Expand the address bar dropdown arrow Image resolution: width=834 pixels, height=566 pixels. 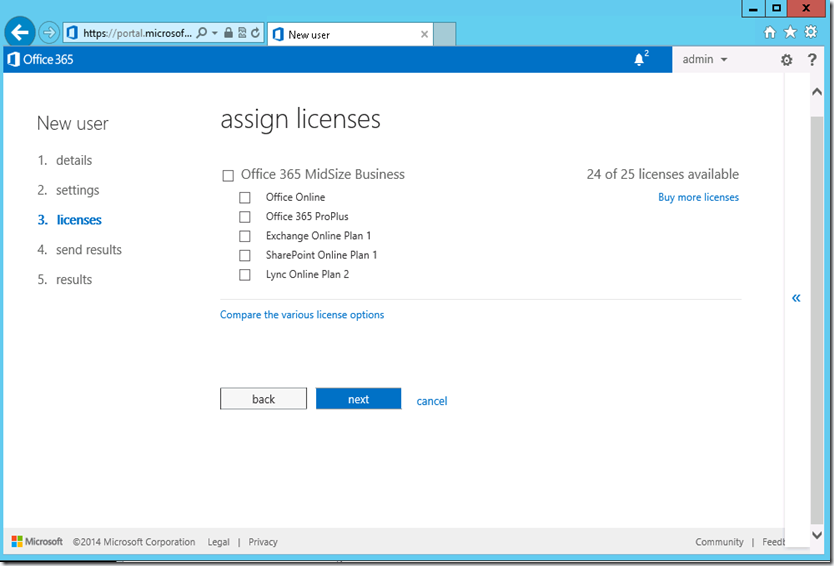215,33
